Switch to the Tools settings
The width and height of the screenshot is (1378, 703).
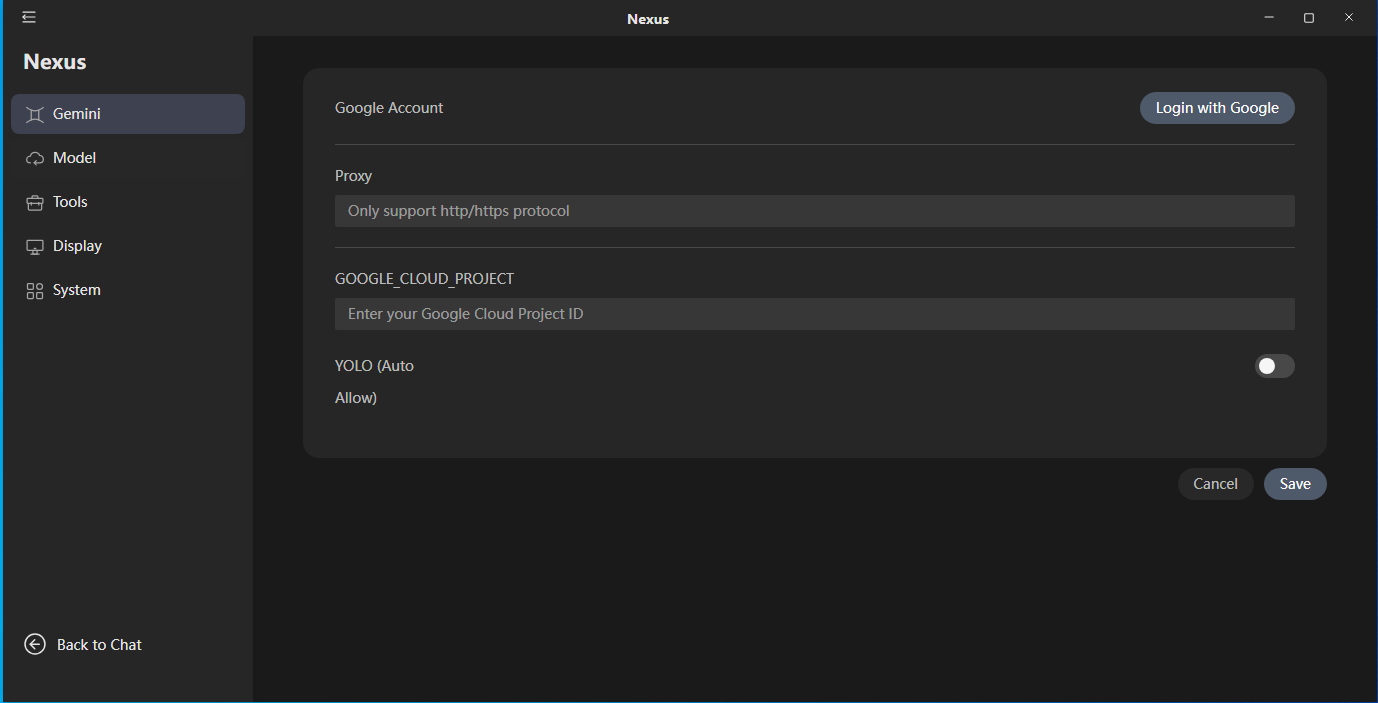tap(128, 202)
